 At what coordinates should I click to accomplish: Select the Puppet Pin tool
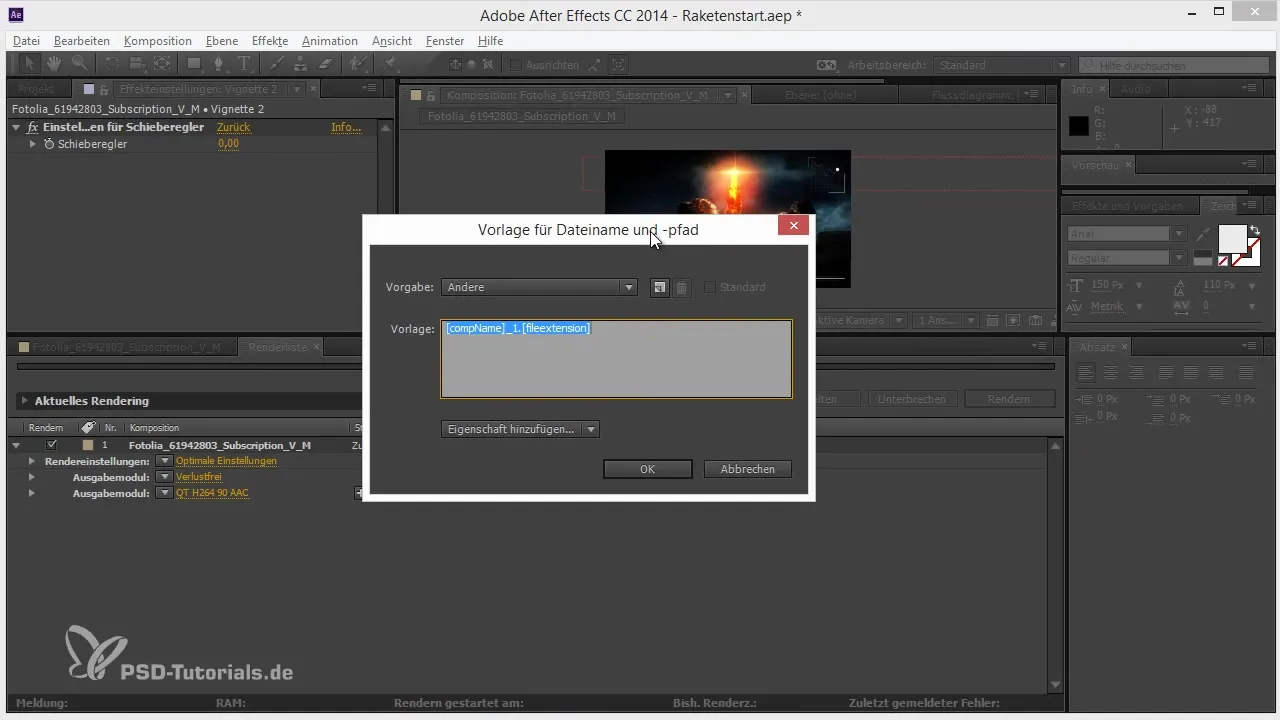(x=389, y=64)
